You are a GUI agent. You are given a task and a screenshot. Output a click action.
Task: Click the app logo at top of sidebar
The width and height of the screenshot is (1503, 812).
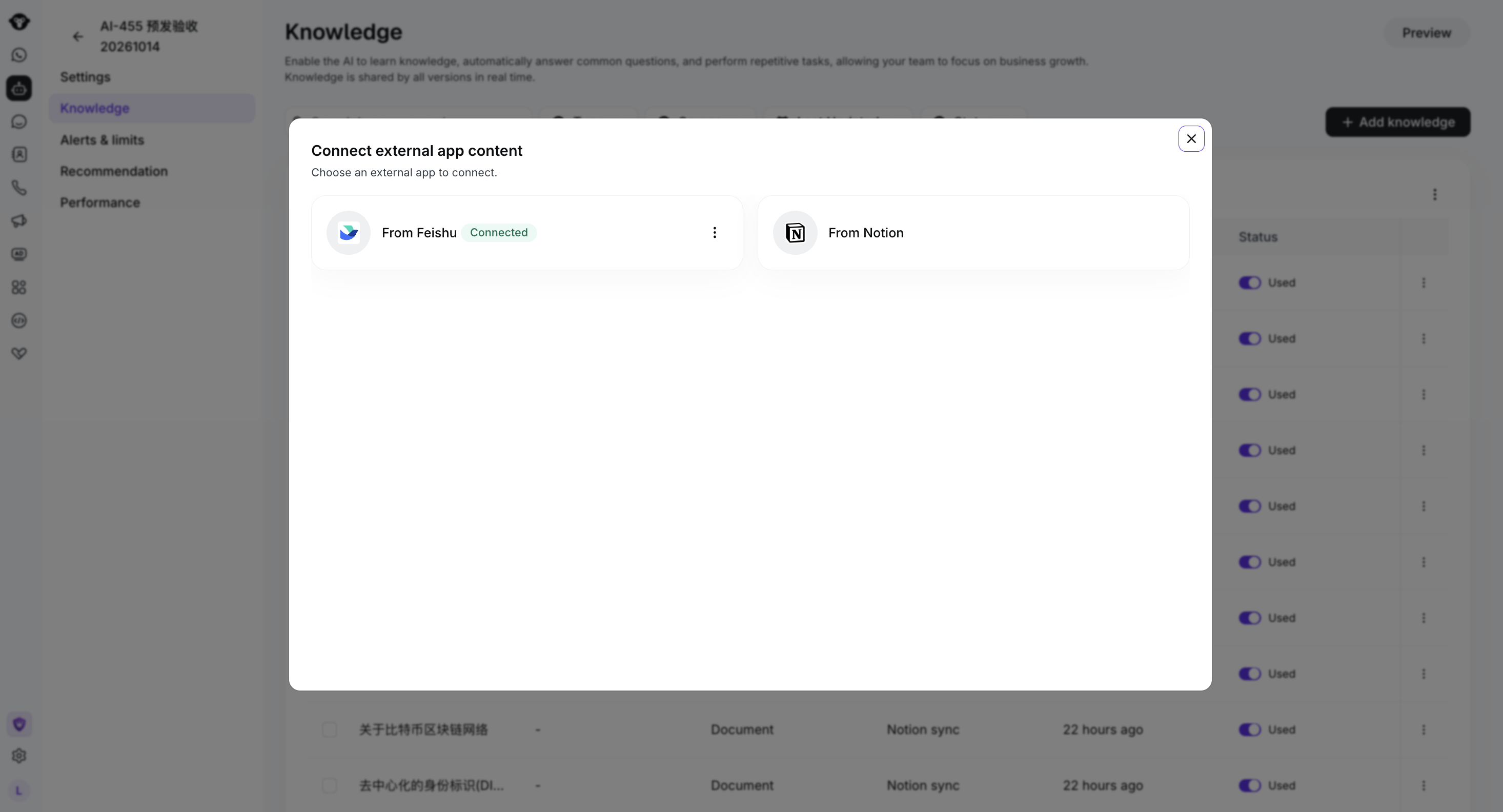click(19, 22)
